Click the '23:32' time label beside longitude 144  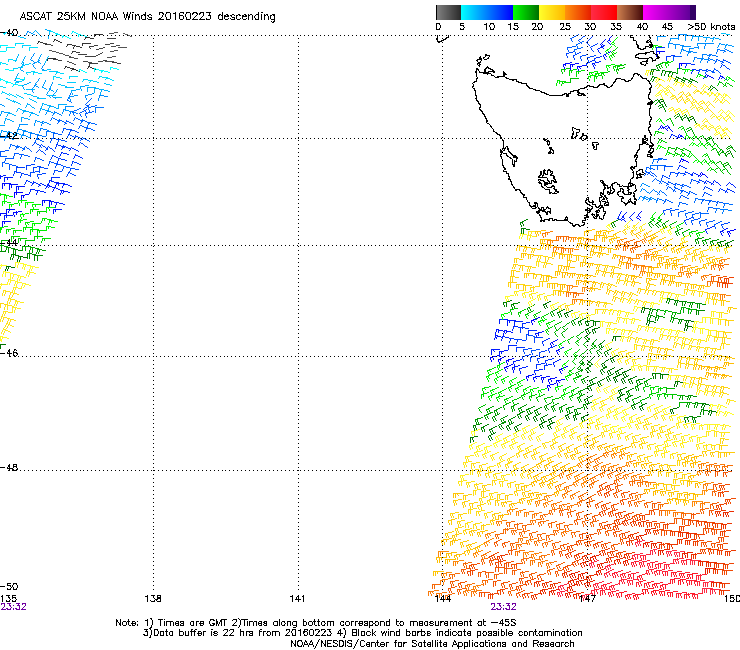pos(503,607)
